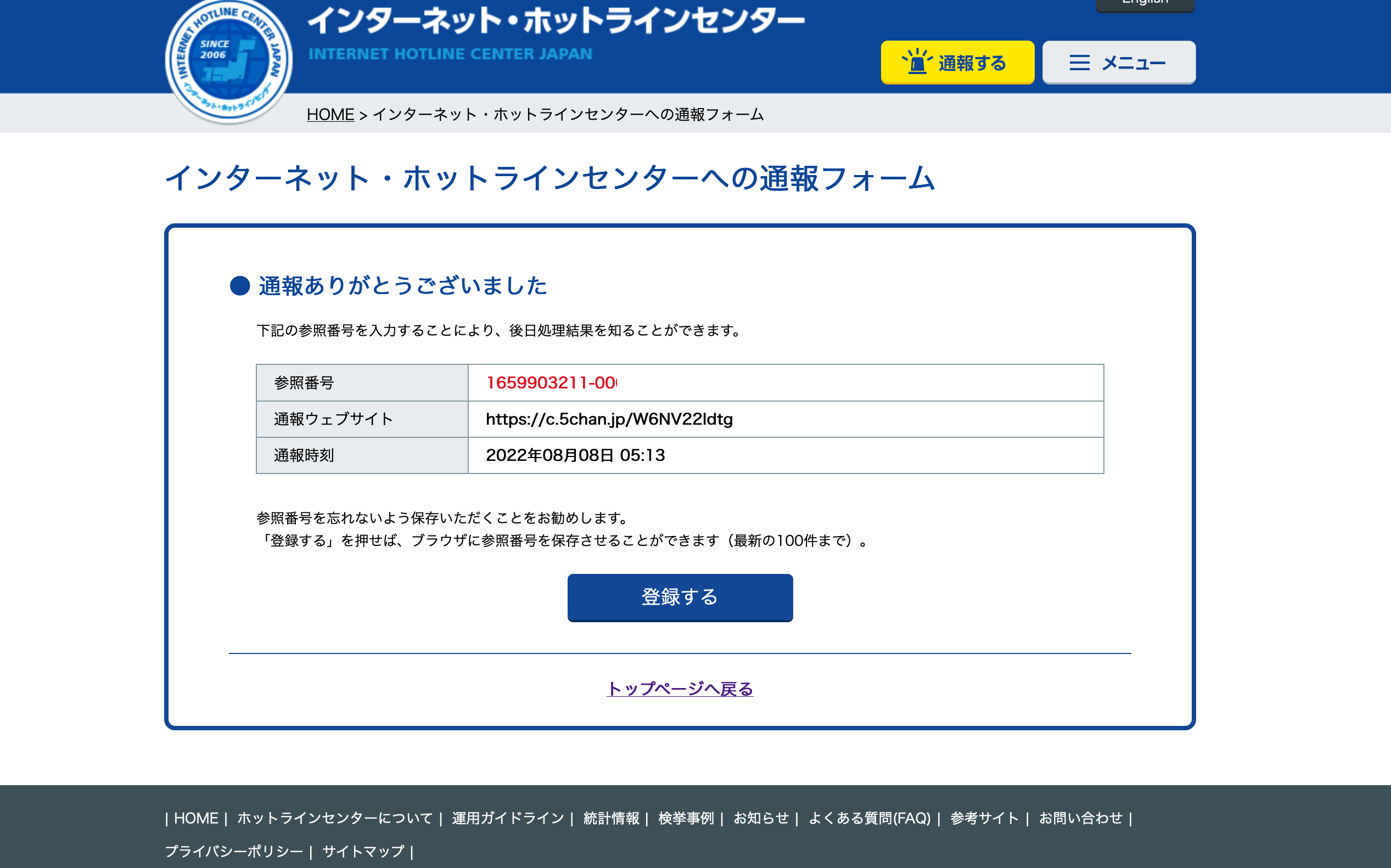The width and height of the screenshot is (1391, 868).
Task: Open ホットラインセンターについて in the footer
Action: click(335, 818)
